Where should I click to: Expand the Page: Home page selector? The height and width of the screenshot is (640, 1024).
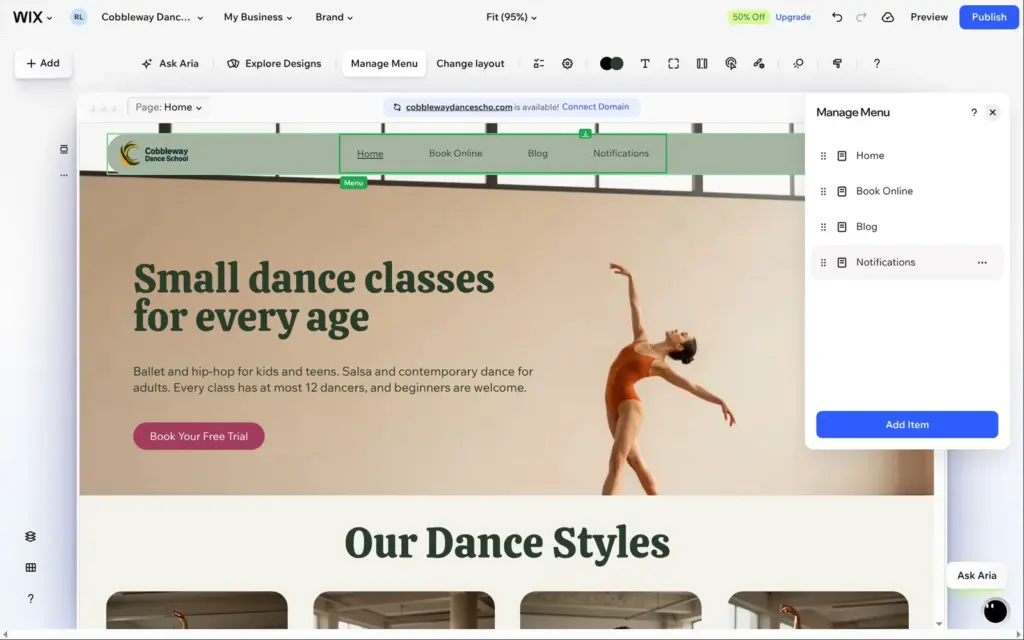click(168, 107)
